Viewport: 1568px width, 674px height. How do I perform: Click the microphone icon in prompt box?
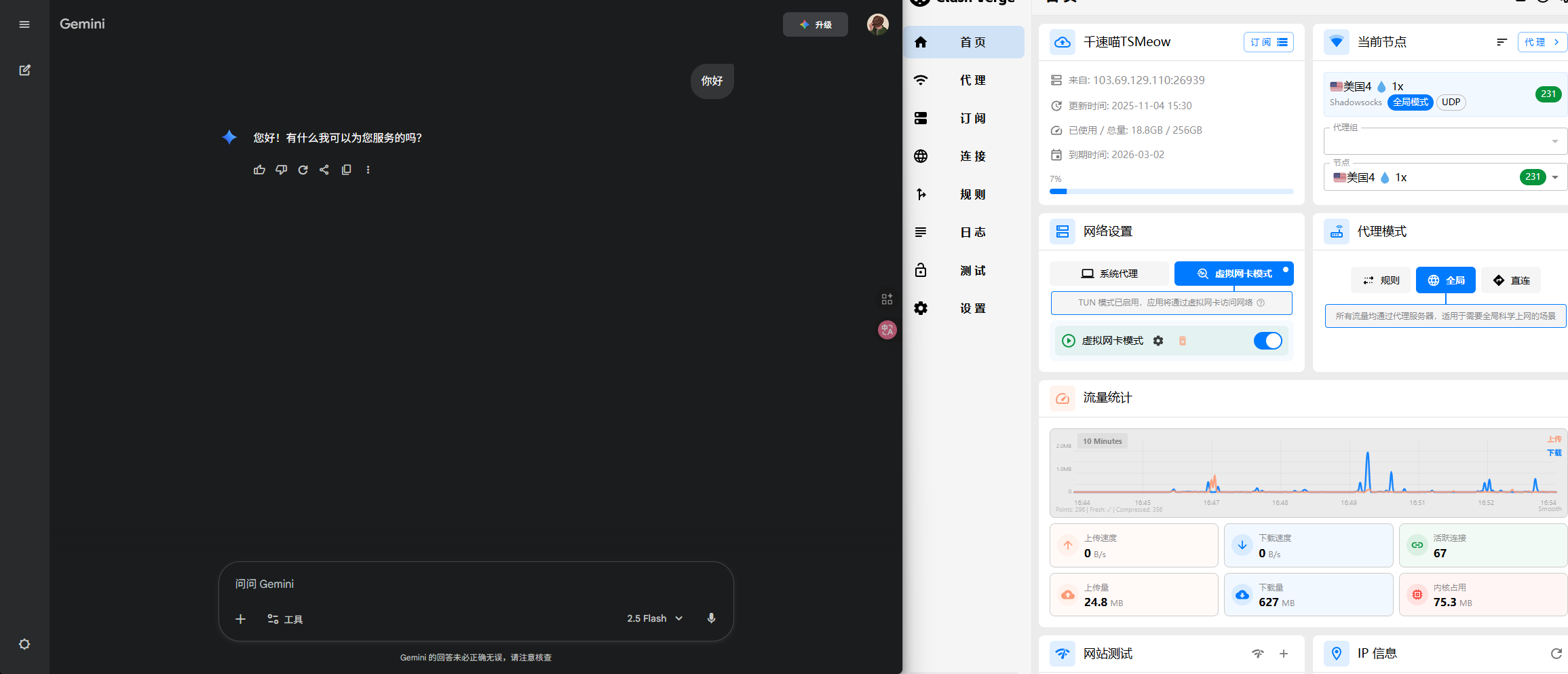(x=711, y=618)
